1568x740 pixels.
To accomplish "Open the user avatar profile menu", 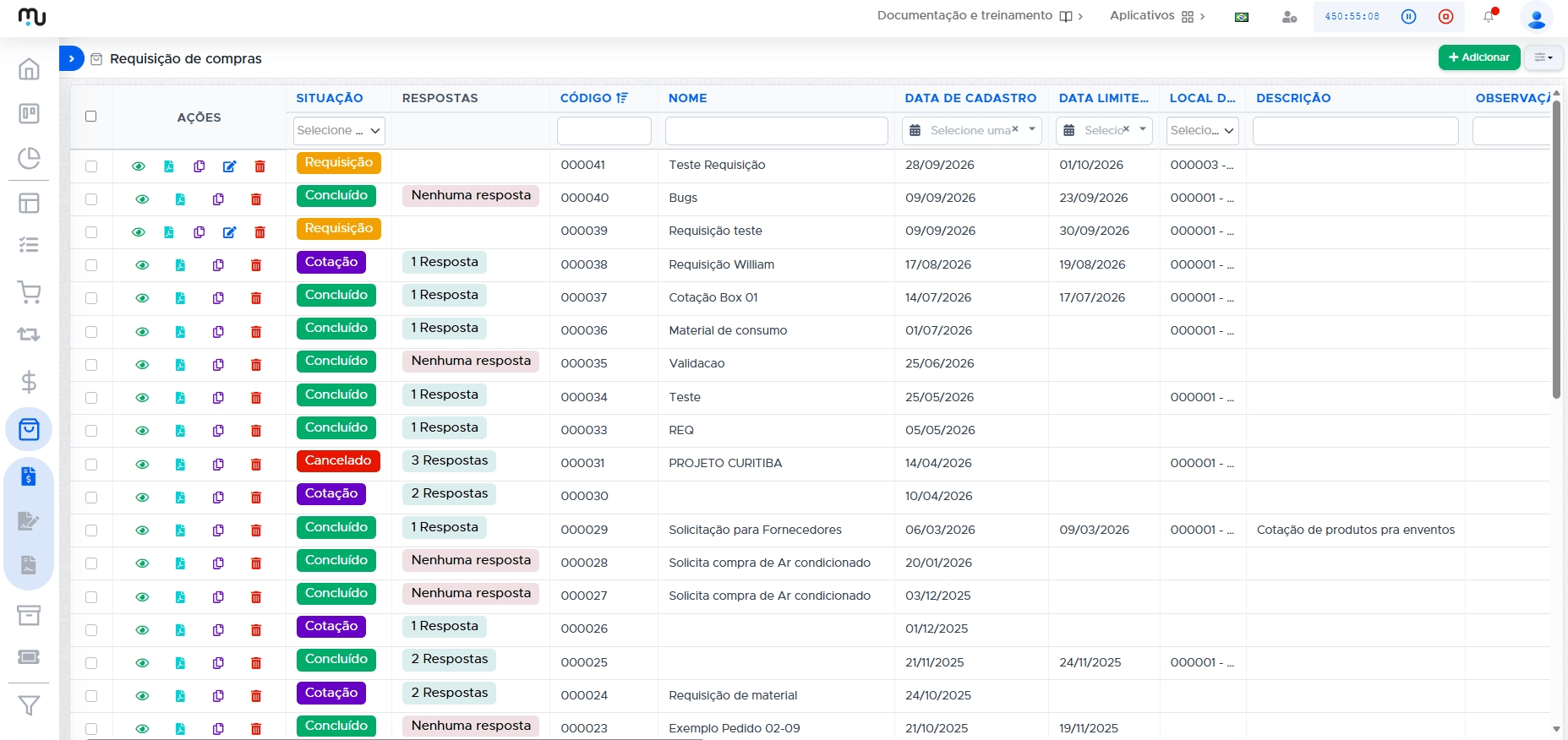I will 1536,17.
